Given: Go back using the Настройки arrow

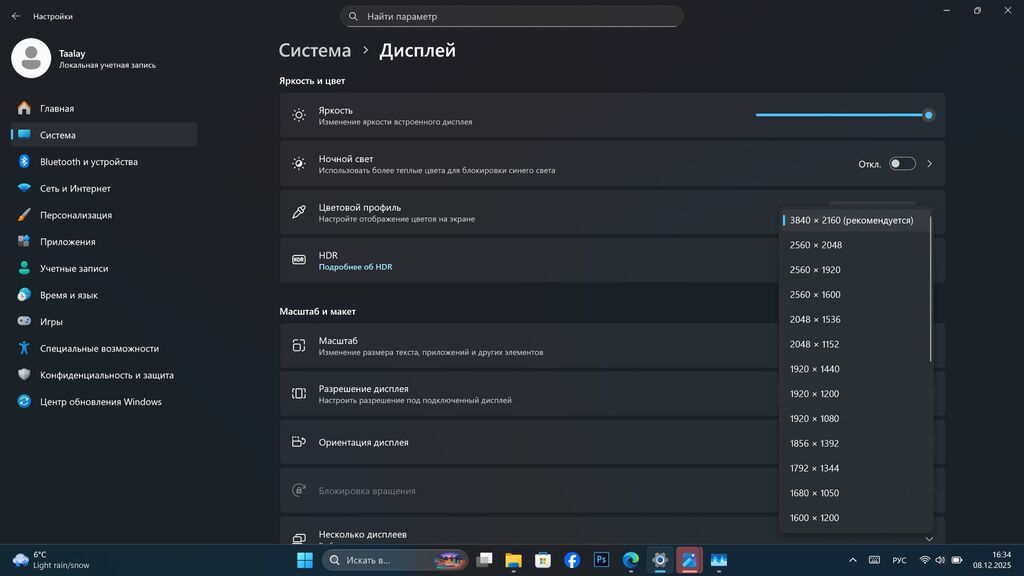Looking at the screenshot, I should coord(16,16).
